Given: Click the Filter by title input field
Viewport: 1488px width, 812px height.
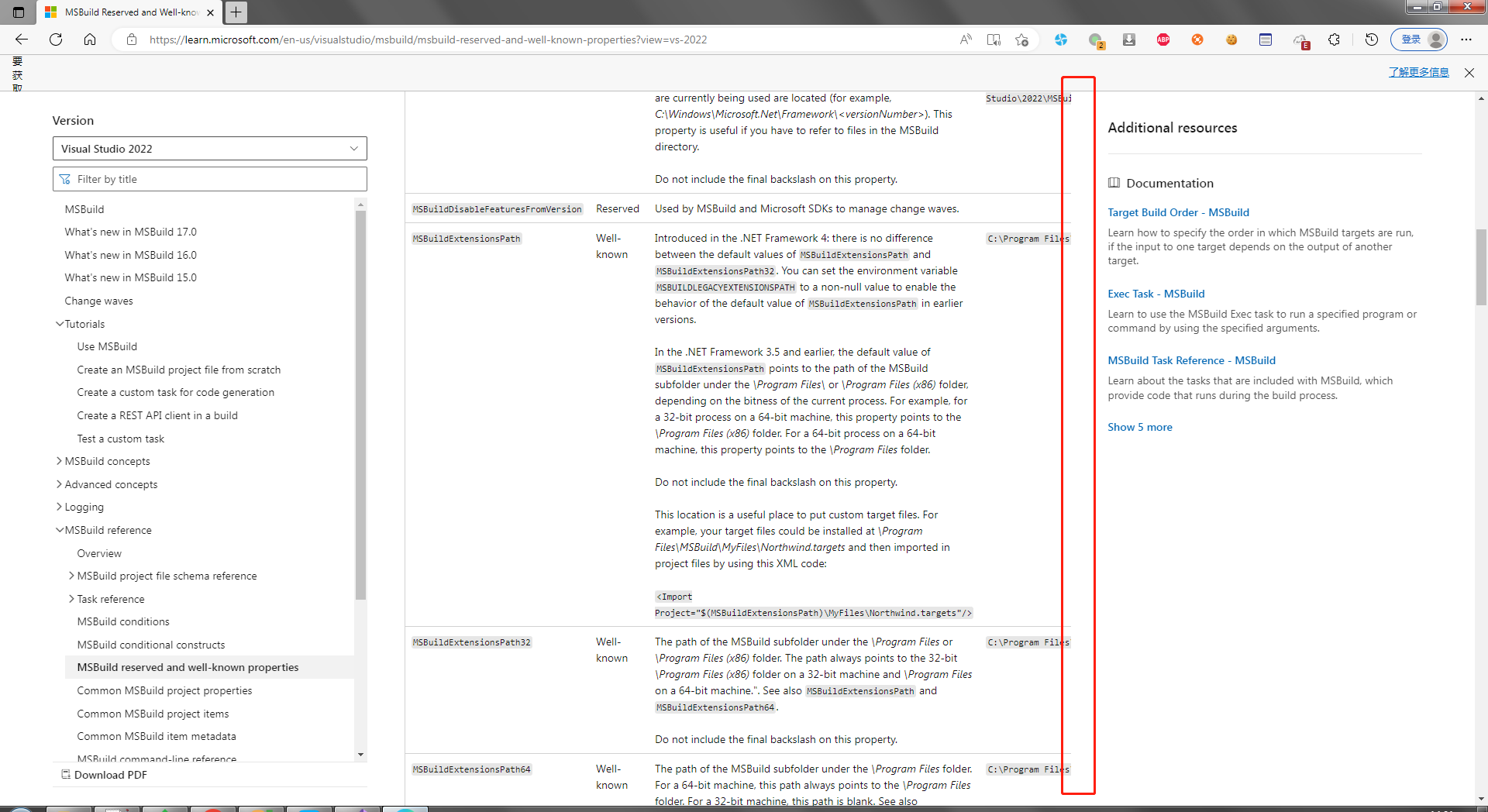Looking at the screenshot, I should tap(209, 178).
